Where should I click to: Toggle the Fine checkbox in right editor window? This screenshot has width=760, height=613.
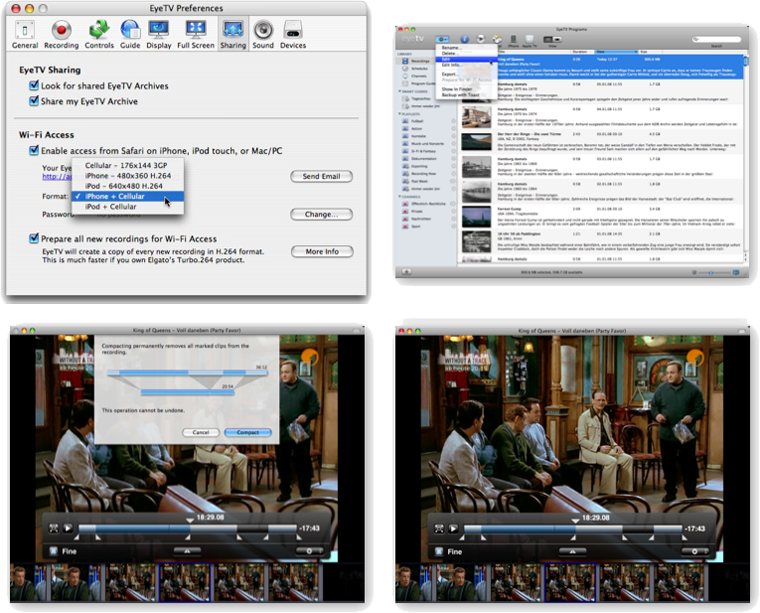click(x=439, y=551)
